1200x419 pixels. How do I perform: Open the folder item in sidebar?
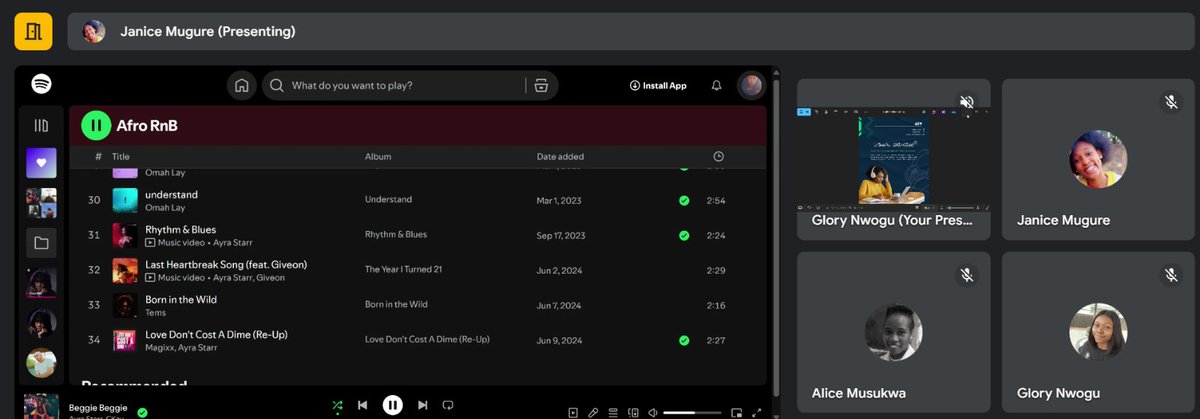(x=41, y=242)
